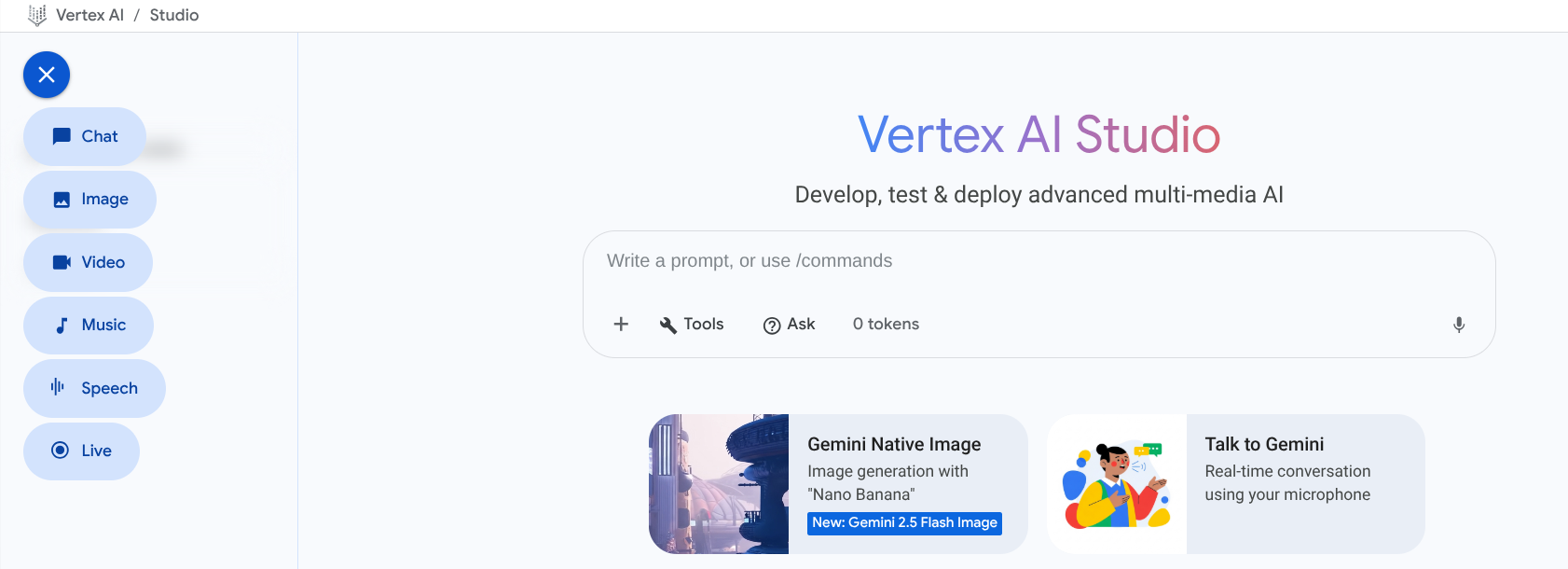Select the Image menu item

pos(89,200)
